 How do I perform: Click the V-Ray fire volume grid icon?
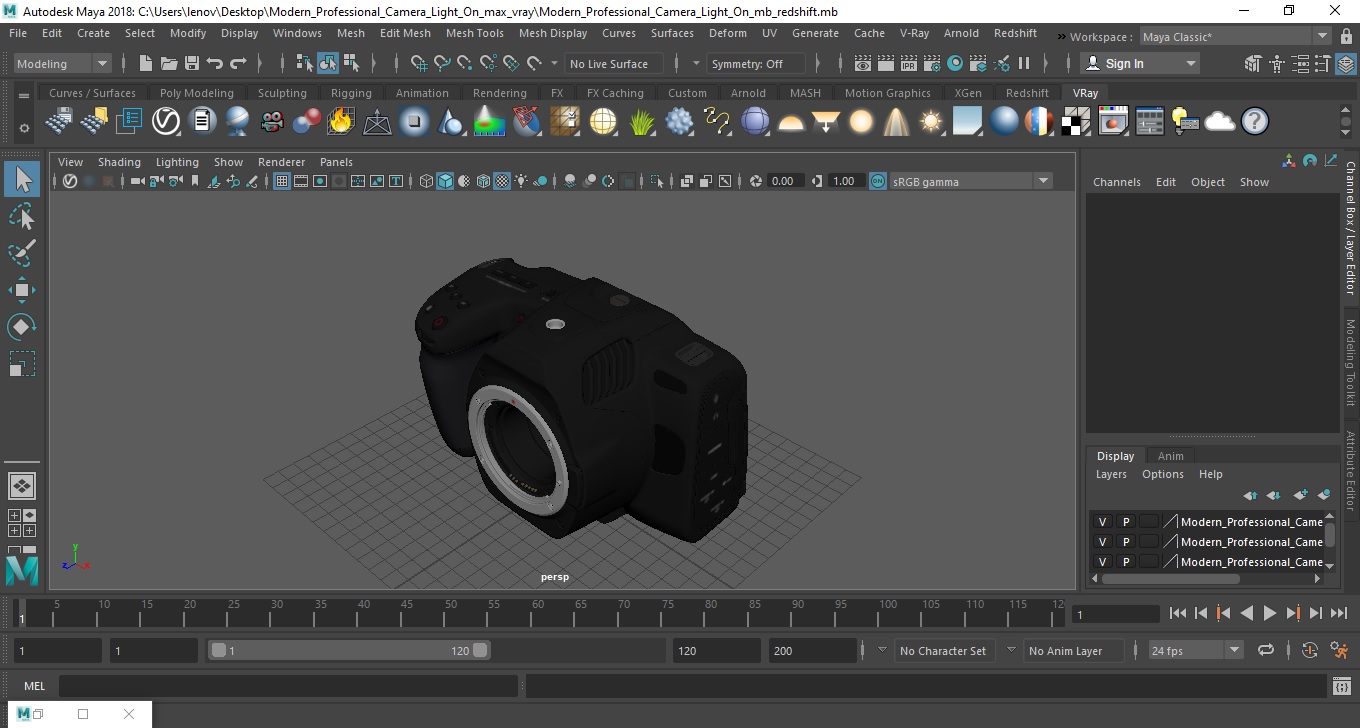point(341,122)
